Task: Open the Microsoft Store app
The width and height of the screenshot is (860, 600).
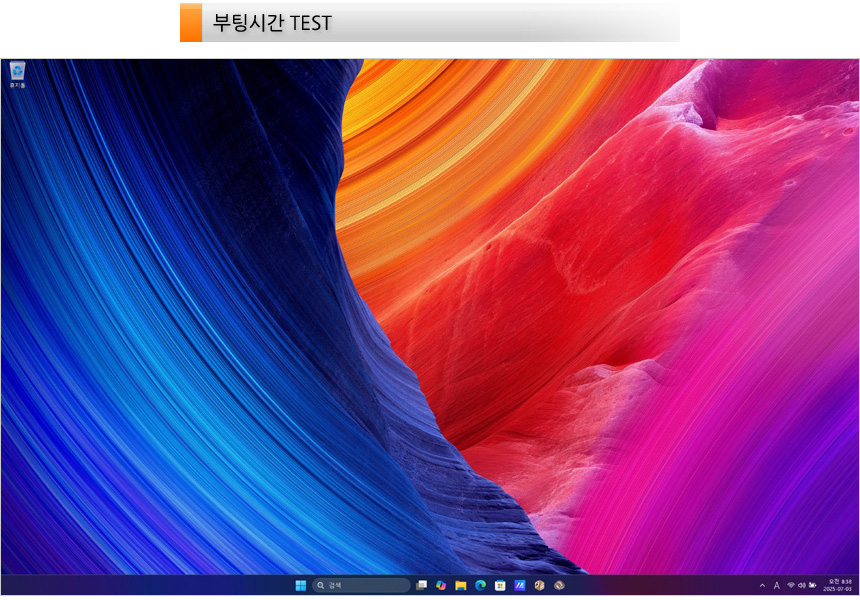Action: [500, 585]
